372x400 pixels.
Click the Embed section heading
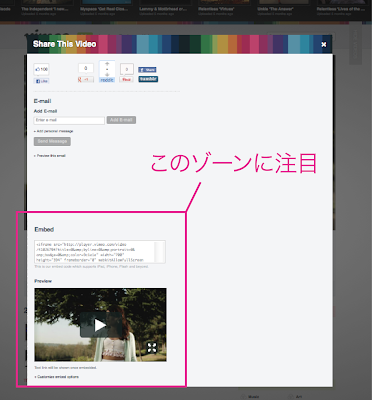coord(44,230)
